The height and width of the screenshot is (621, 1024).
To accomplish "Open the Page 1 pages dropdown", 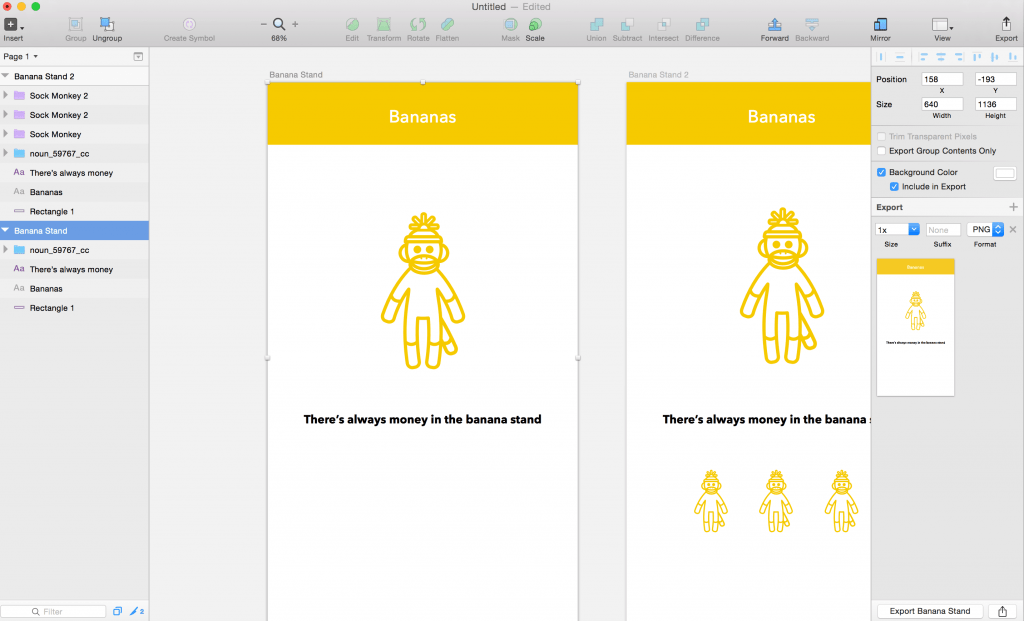I will click(21, 57).
